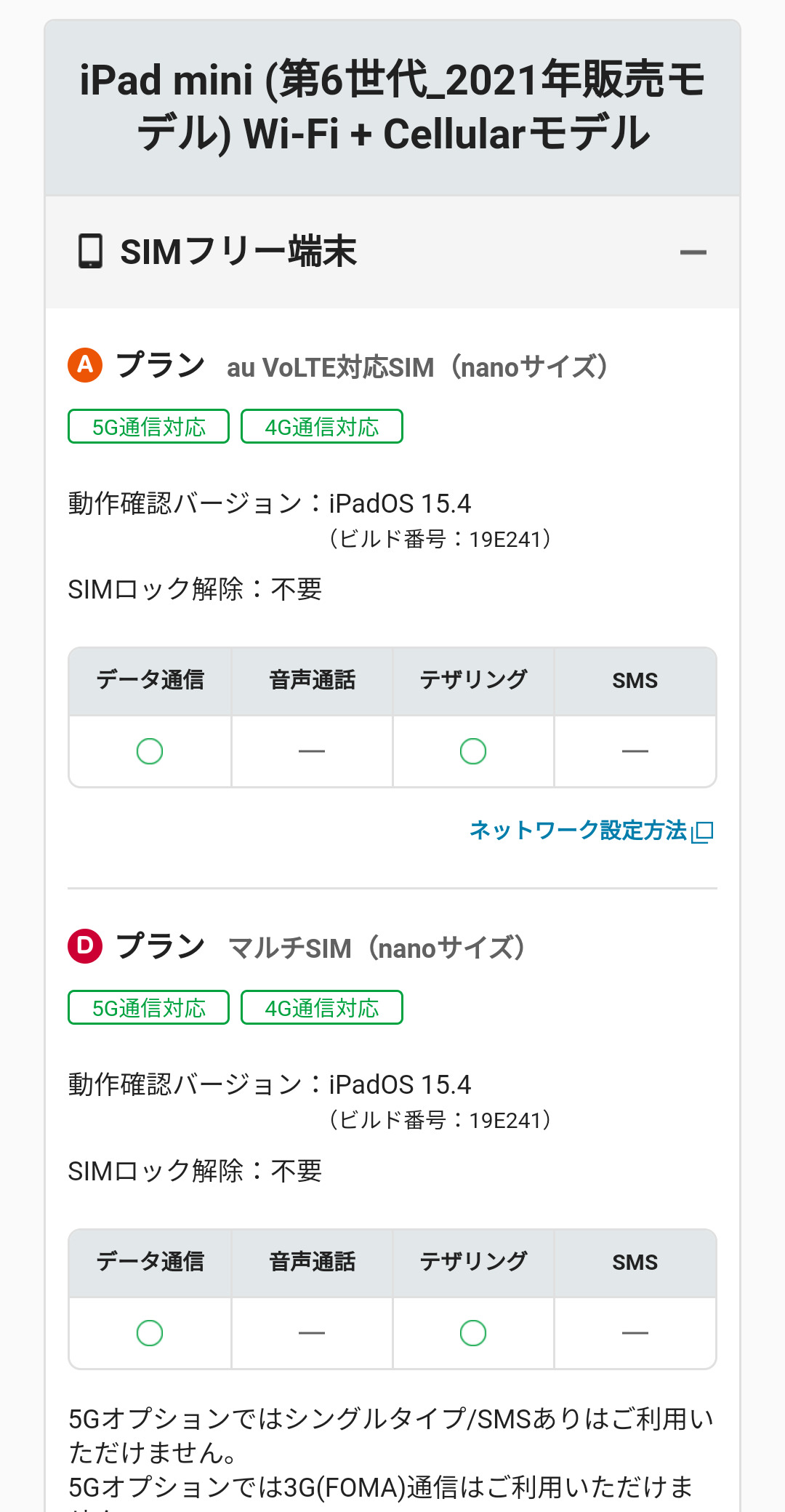785x1512 pixels.
Task: Click 5G通信対応 tag under D plan
Action: 148,1008
